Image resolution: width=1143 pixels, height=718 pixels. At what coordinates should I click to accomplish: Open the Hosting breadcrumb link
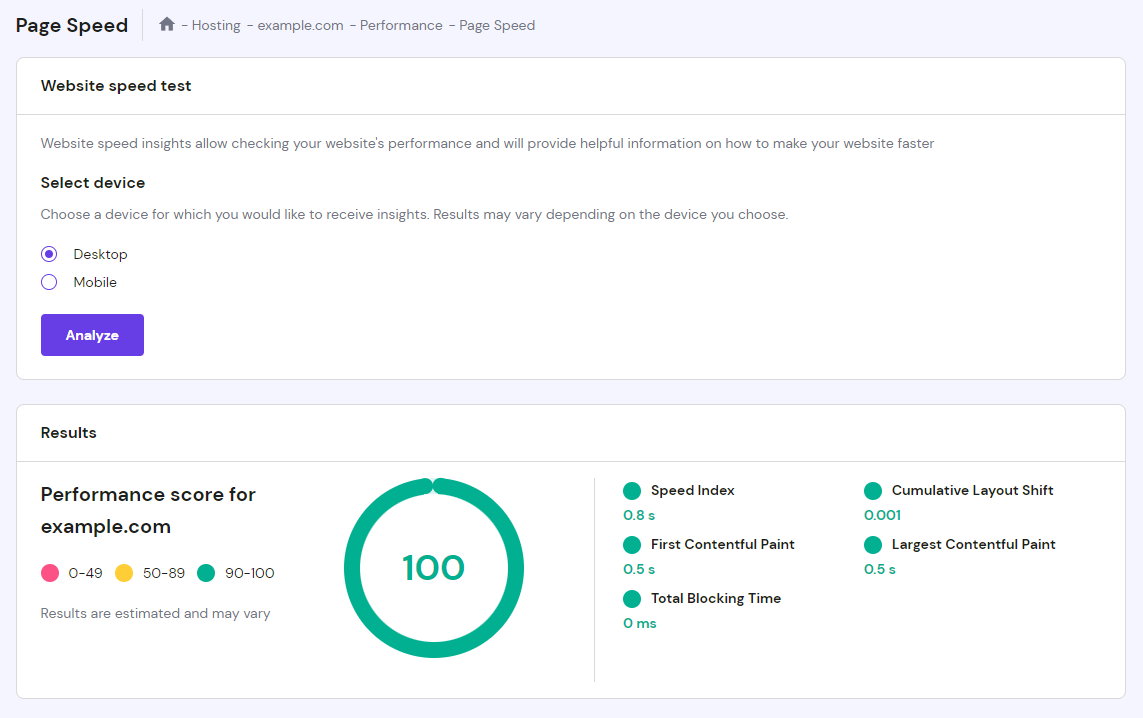tap(216, 25)
